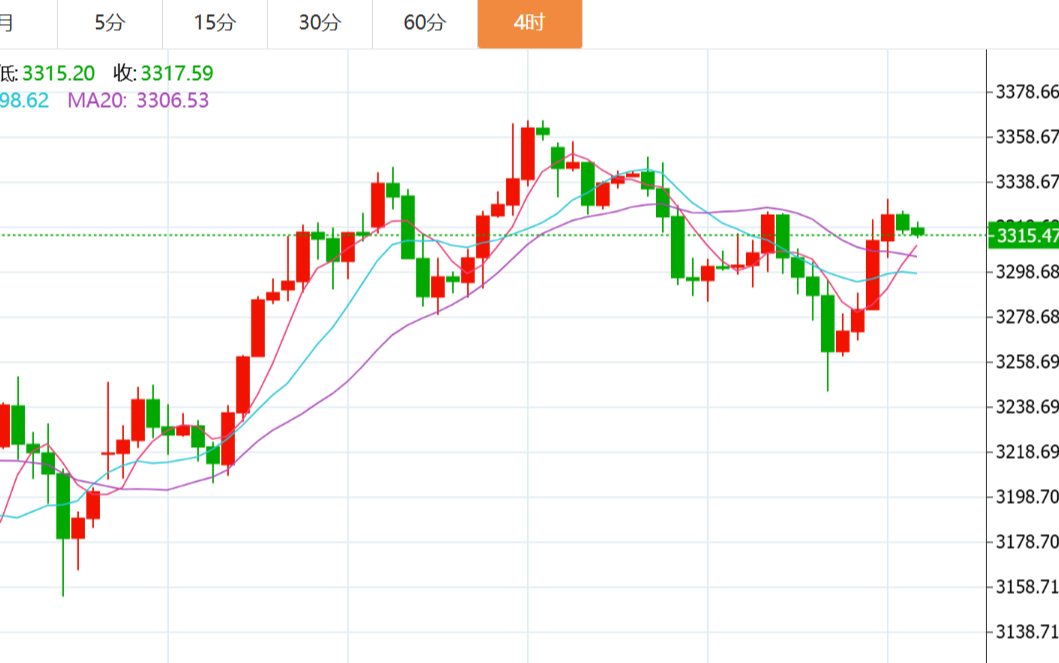Select the 3198.70 price axis label

pyautogui.click(x=1027, y=497)
